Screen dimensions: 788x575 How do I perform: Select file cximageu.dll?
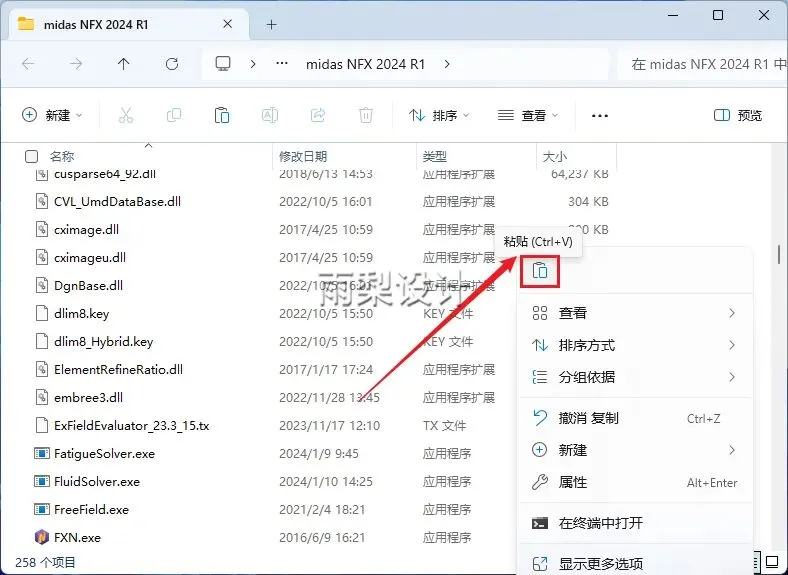point(90,257)
